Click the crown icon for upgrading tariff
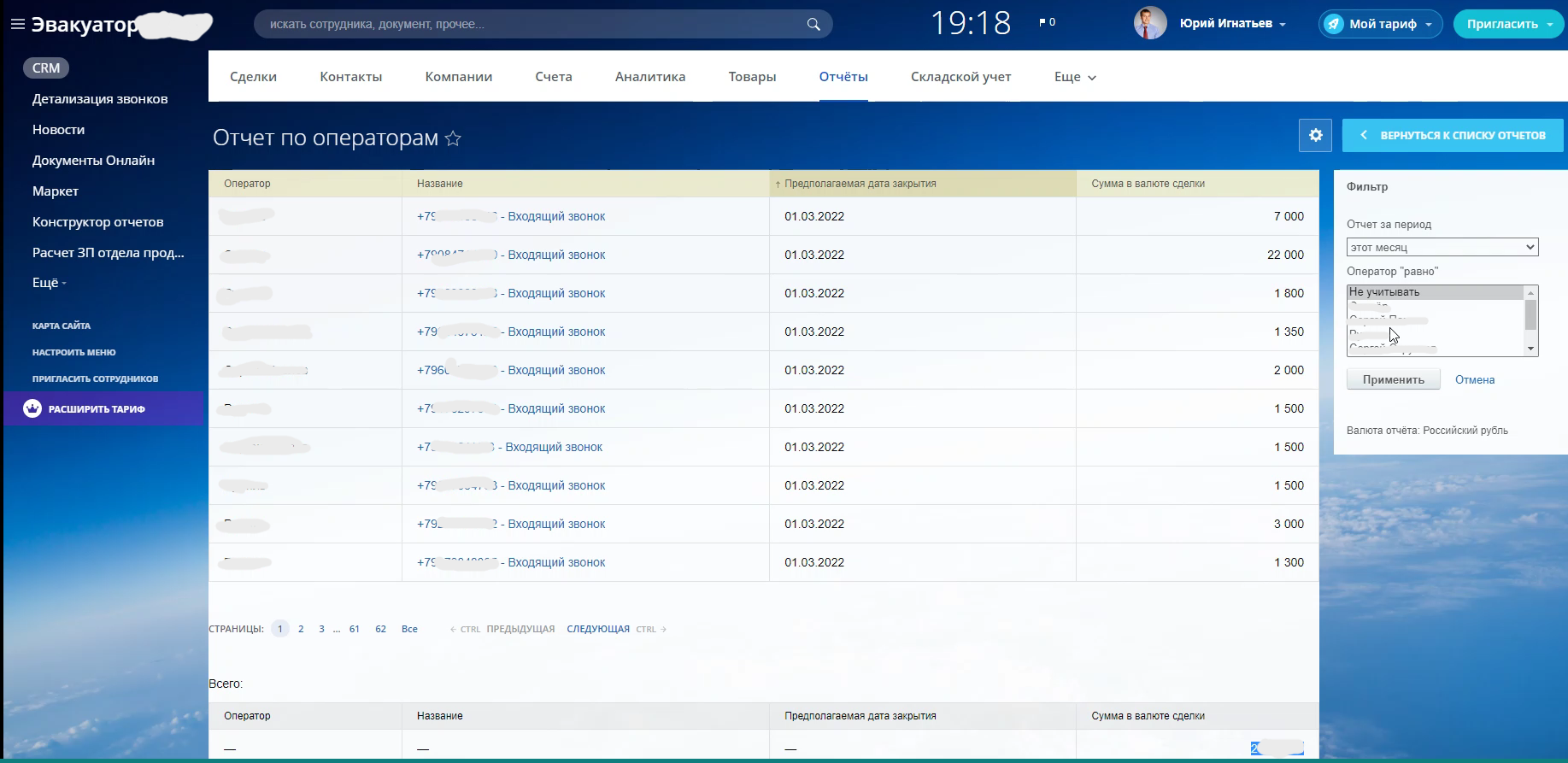The height and width of the screenshot is (763, 1568). click(32, 408)
